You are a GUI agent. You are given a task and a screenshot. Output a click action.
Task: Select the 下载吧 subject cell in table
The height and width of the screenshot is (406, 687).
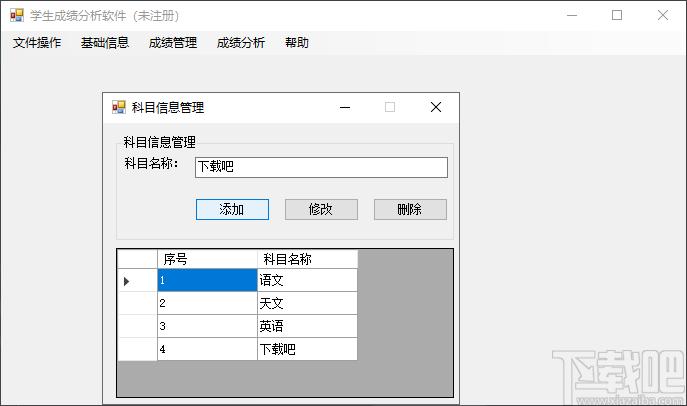coord(308,349)
